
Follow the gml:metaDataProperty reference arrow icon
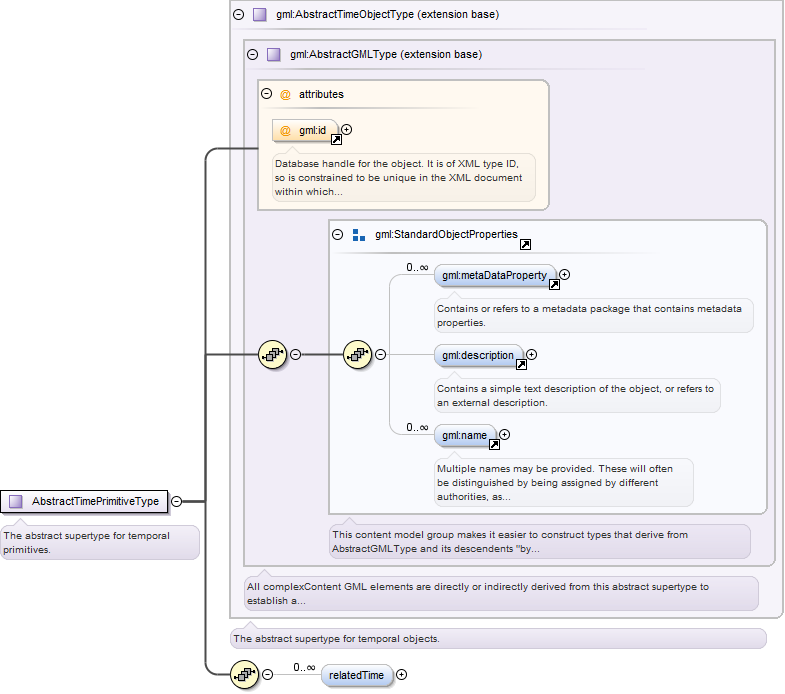(x=554, y=285)
